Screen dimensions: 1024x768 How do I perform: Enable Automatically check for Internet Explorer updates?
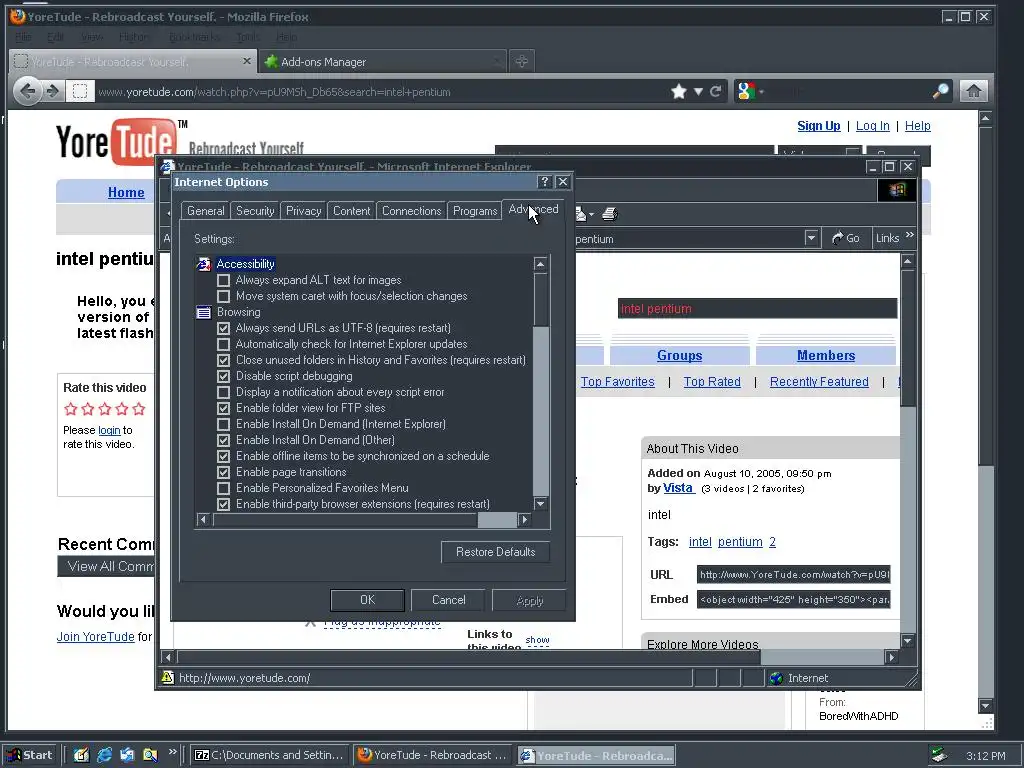pos(223,344)
